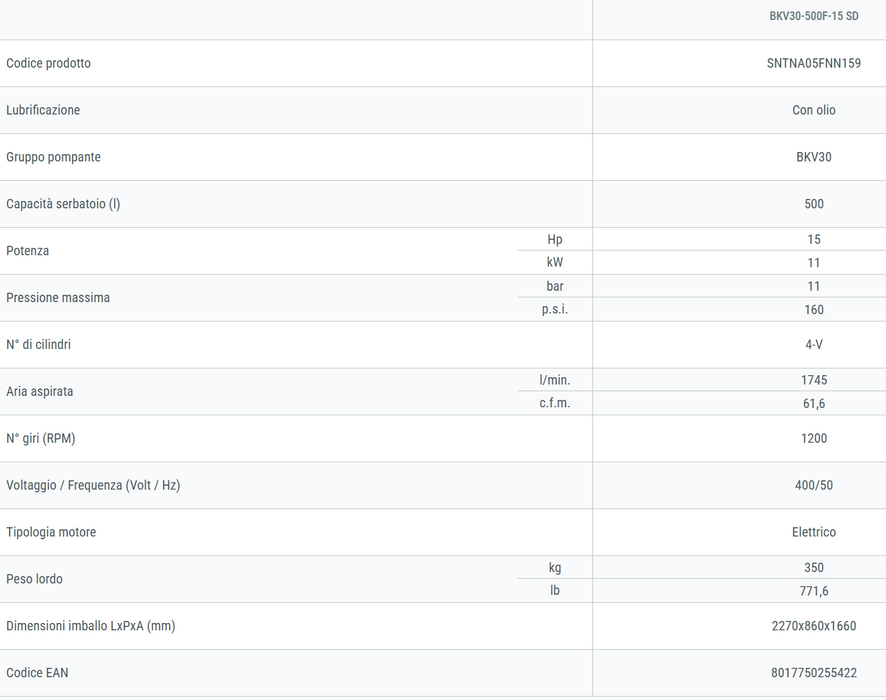Click the kW unit cell
Viewport: 886px width, 700px height.
555,262
